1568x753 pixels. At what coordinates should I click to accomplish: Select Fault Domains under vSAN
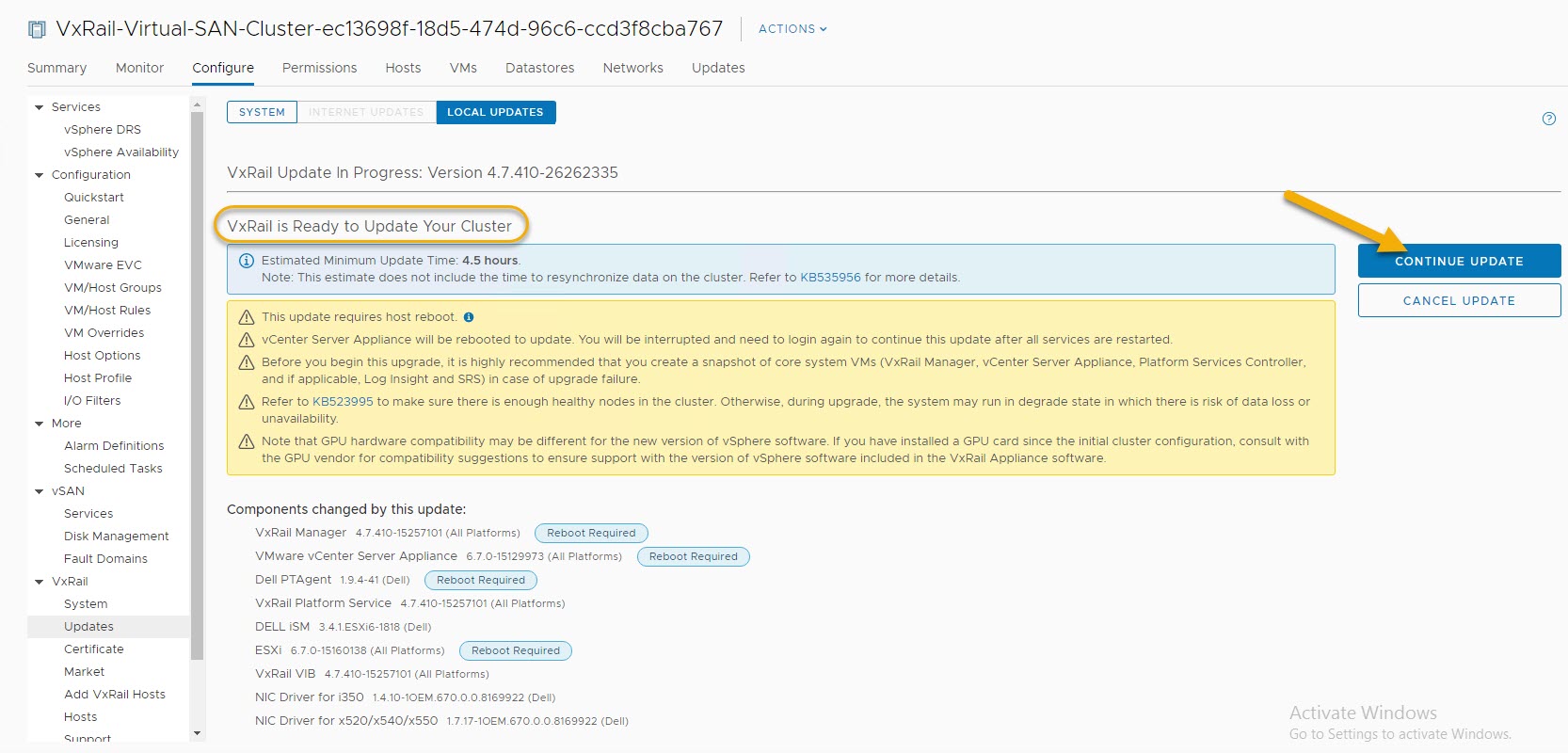coord(105,559)
